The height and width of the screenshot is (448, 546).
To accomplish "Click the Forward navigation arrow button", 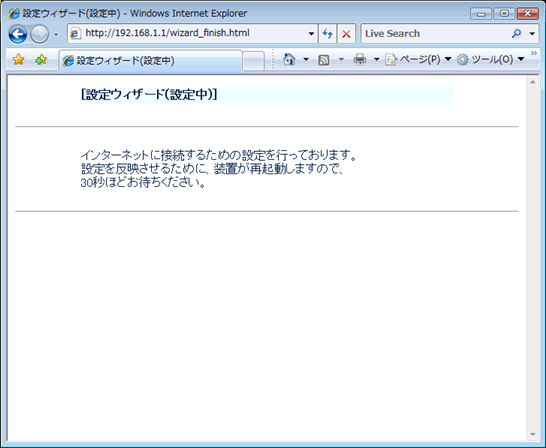I will tap(39, 34).
